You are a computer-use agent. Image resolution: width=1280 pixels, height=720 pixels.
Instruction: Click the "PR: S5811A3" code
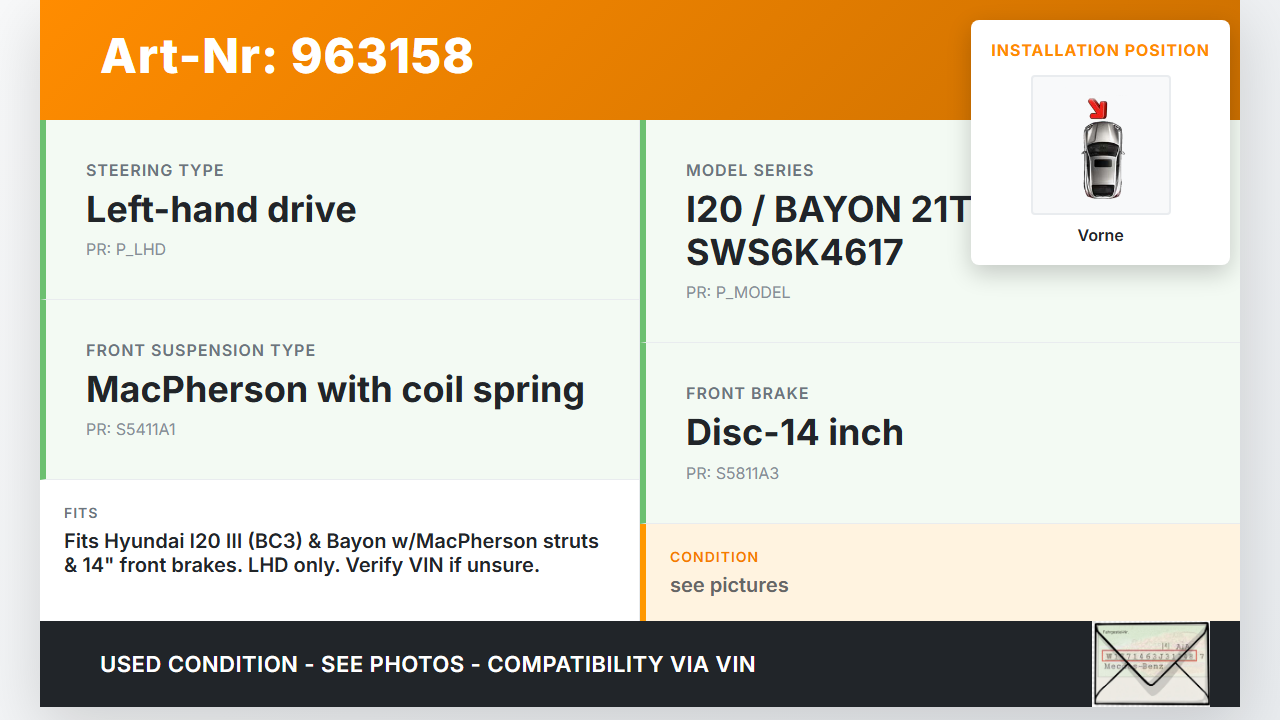coord(732,474)
